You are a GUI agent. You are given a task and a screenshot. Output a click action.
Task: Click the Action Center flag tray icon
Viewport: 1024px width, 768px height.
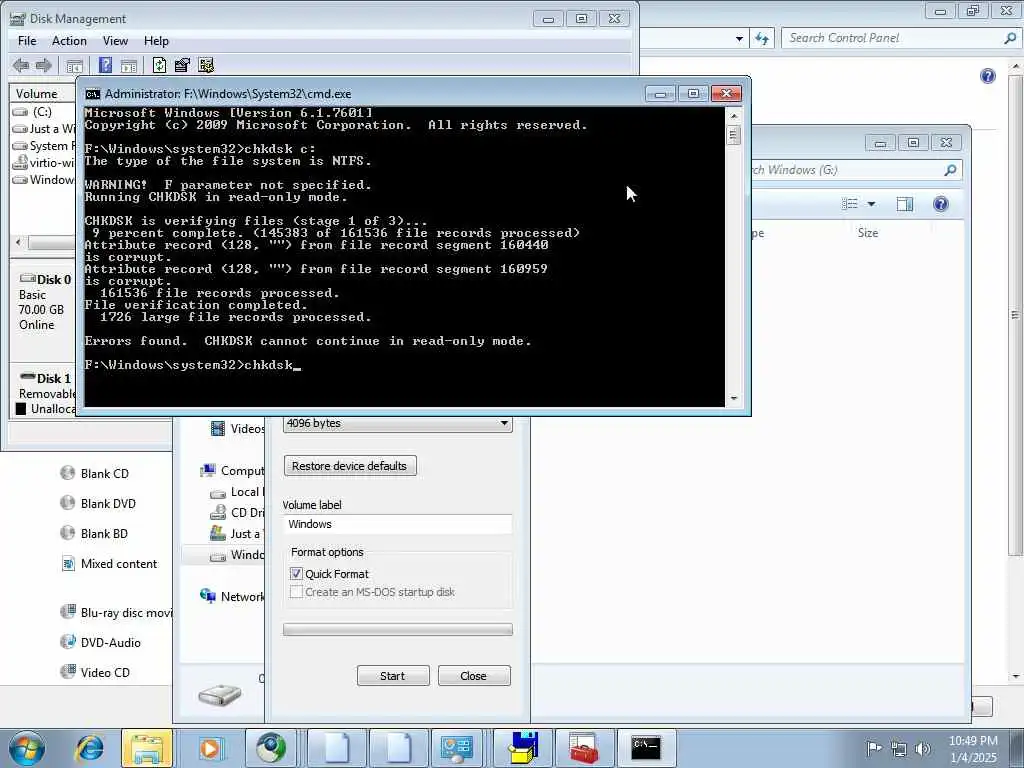pyautogui.click(x=874, y=748)
